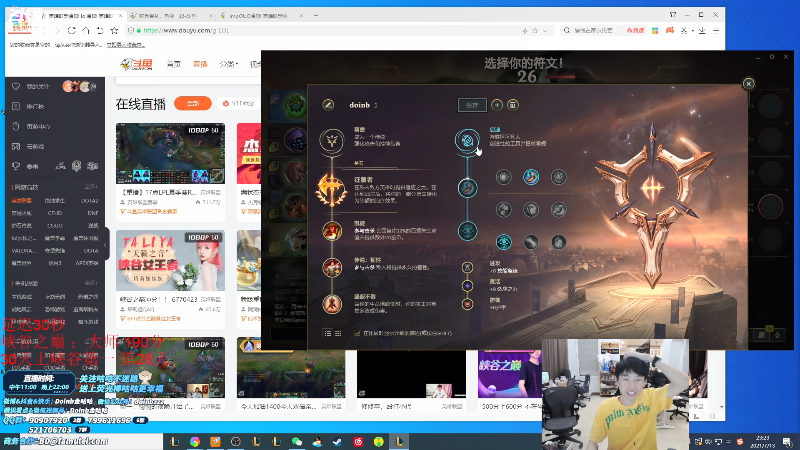Open NetEase Music red taskbar icon

click(358, 441)
